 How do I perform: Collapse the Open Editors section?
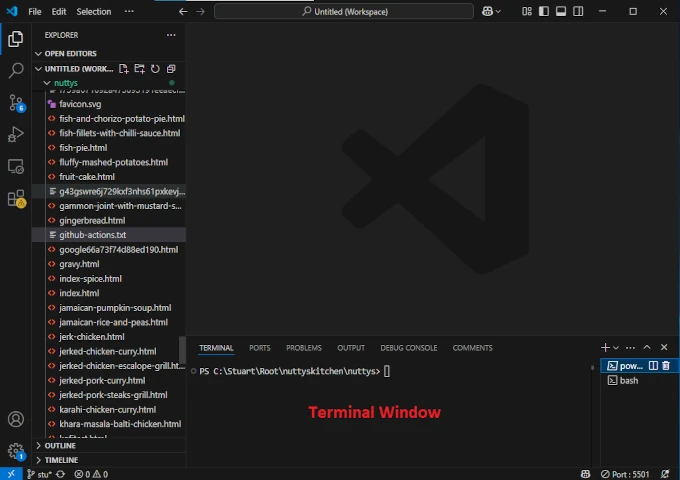(39, 54)
